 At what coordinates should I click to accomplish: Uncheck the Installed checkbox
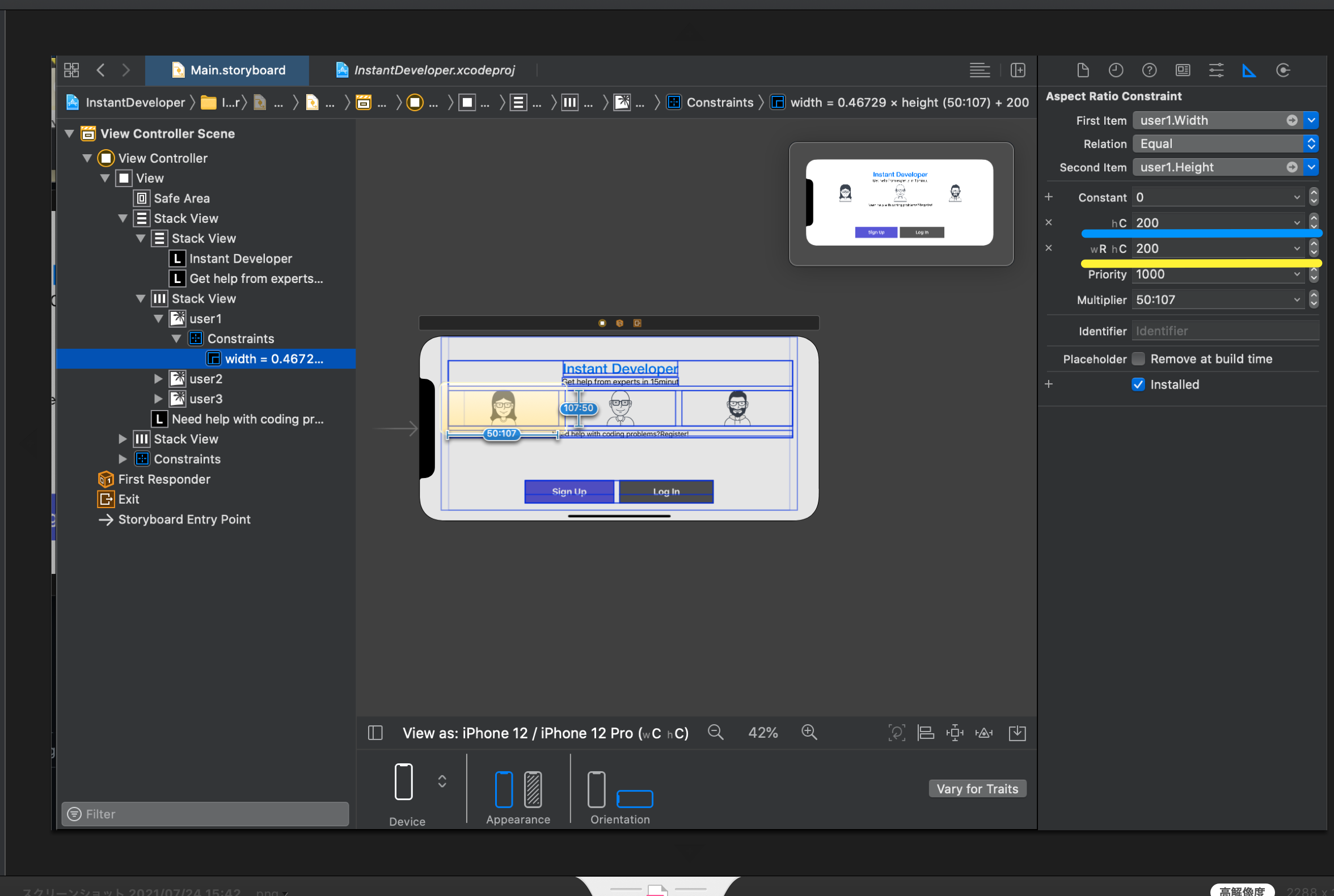1138,384
